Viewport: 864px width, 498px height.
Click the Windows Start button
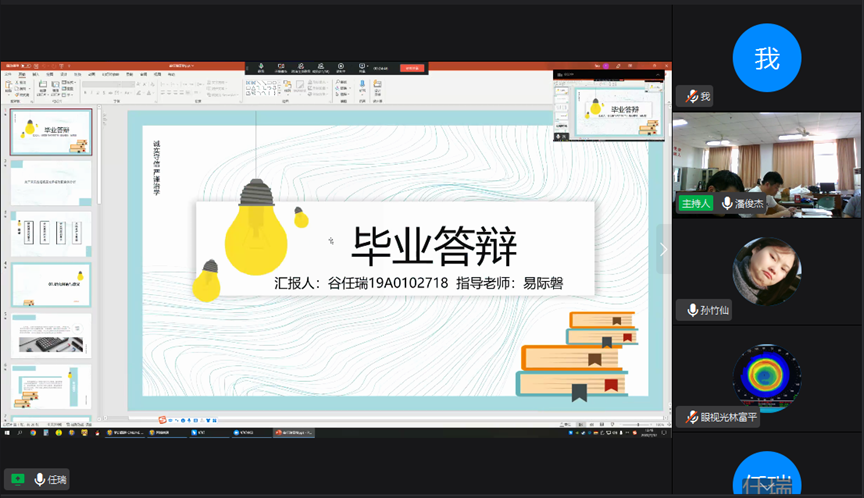6,432
